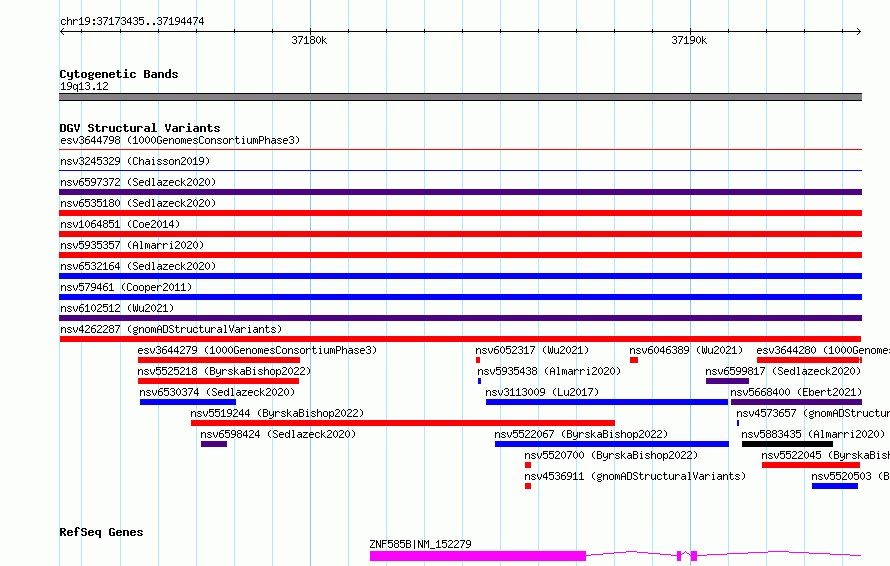Viewport: 890px width, 566px height.
Task: Click the nsv1064851 Coe2014 red bar
Action: point(460,234)
